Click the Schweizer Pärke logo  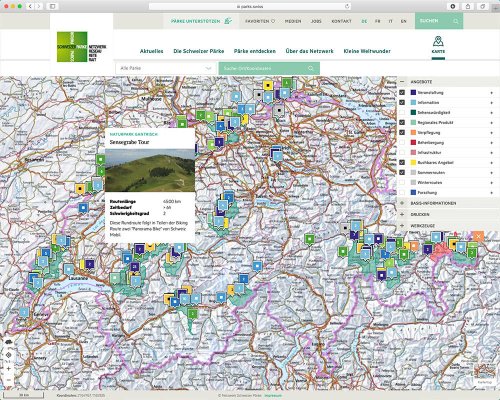(x=81, y=47)
